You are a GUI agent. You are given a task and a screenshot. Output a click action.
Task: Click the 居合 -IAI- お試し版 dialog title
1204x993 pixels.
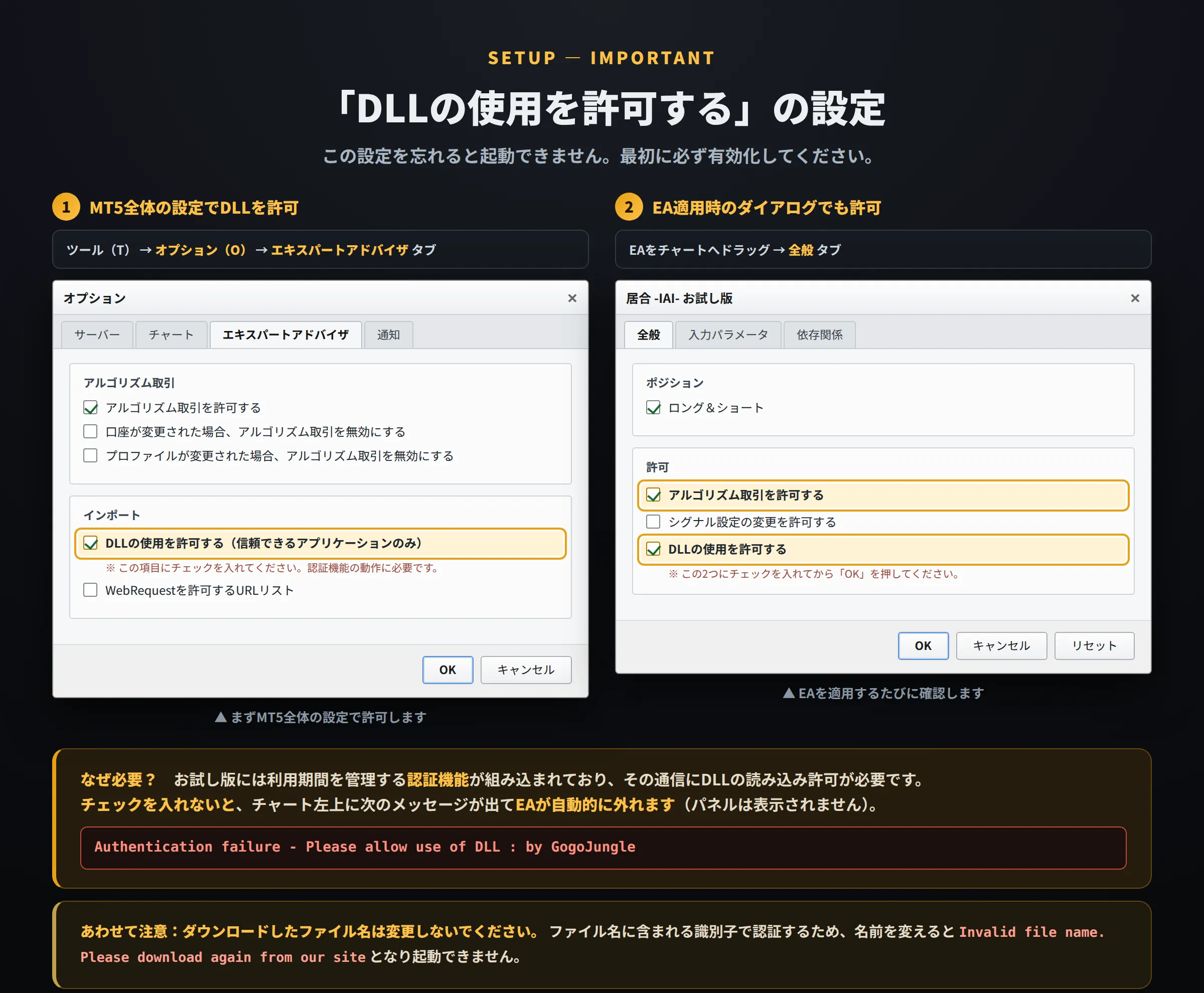[679, 298]
